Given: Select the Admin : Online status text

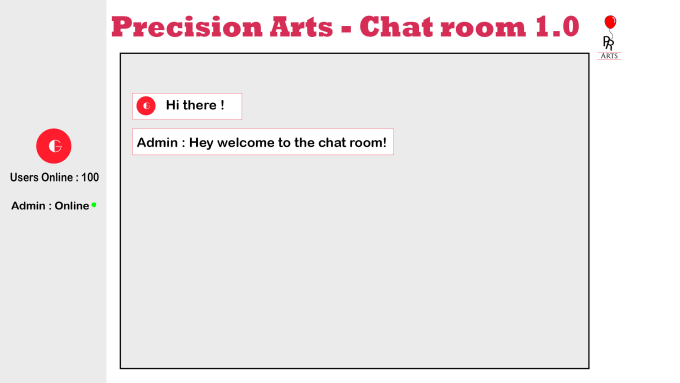Looking at the screenshot, I should point(50,206).
